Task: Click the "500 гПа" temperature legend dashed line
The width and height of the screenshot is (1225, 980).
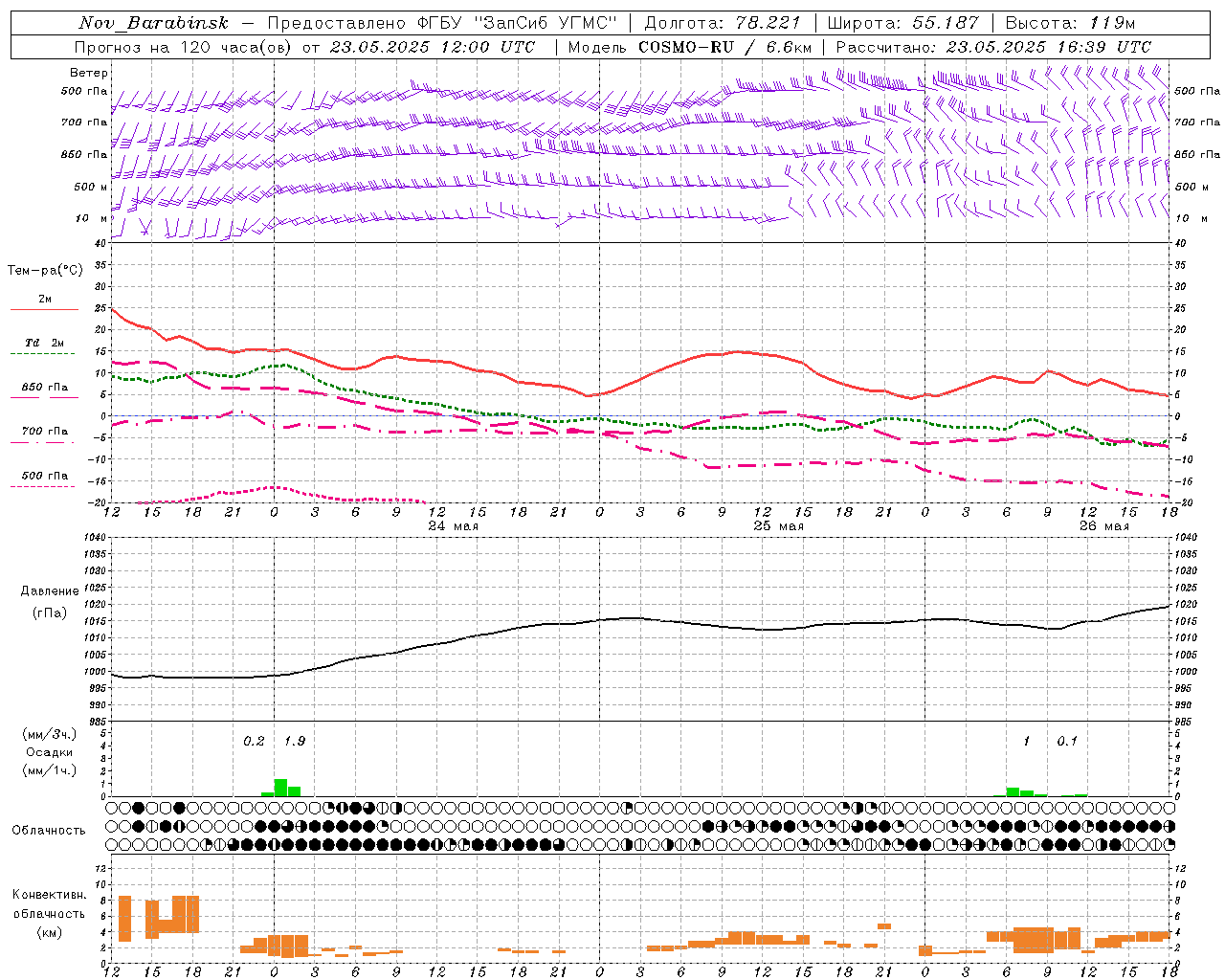Action: tap(42, 487)
